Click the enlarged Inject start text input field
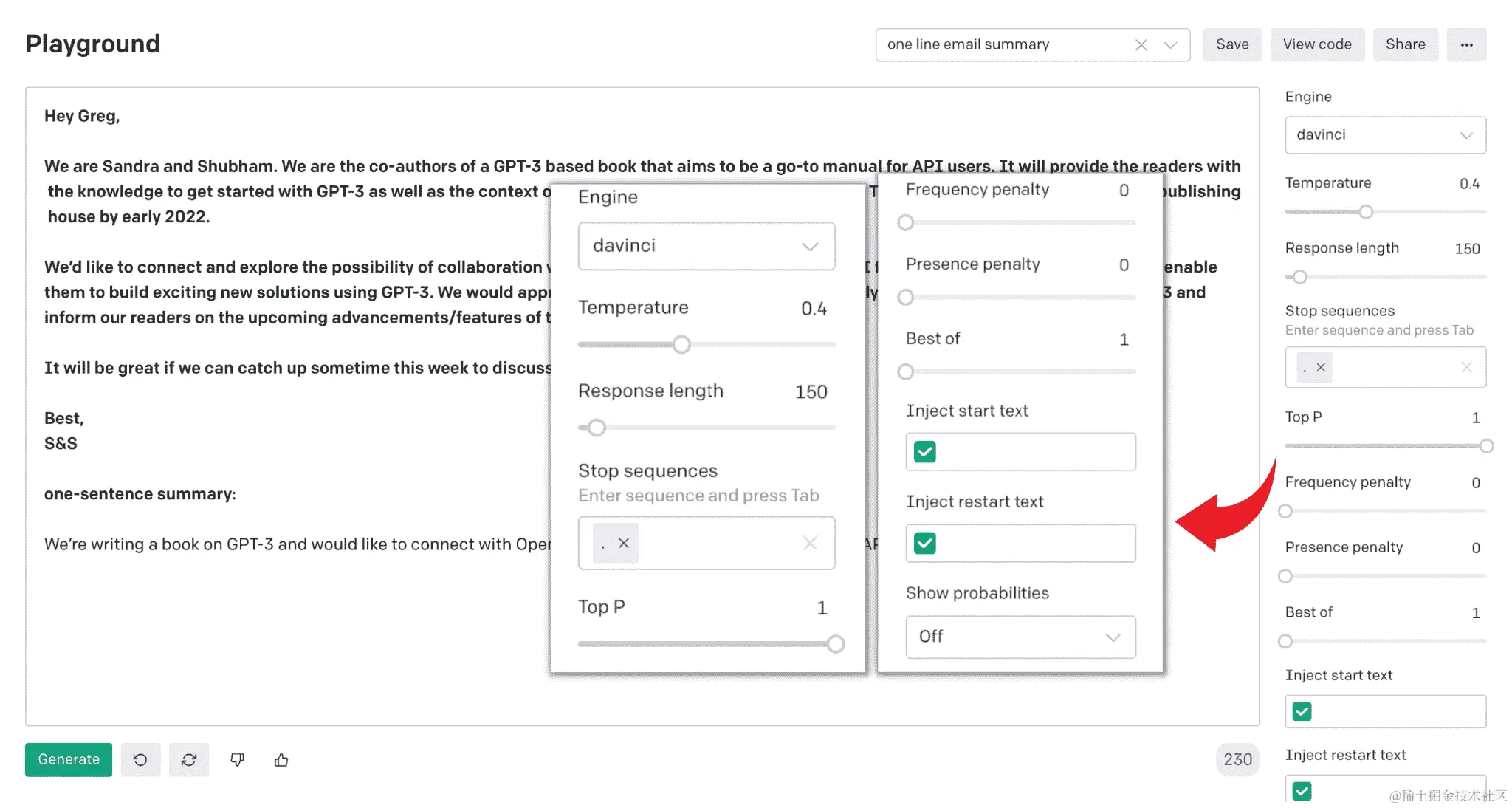This screenshot has height=808, width=1512. tap(1020, 451)
